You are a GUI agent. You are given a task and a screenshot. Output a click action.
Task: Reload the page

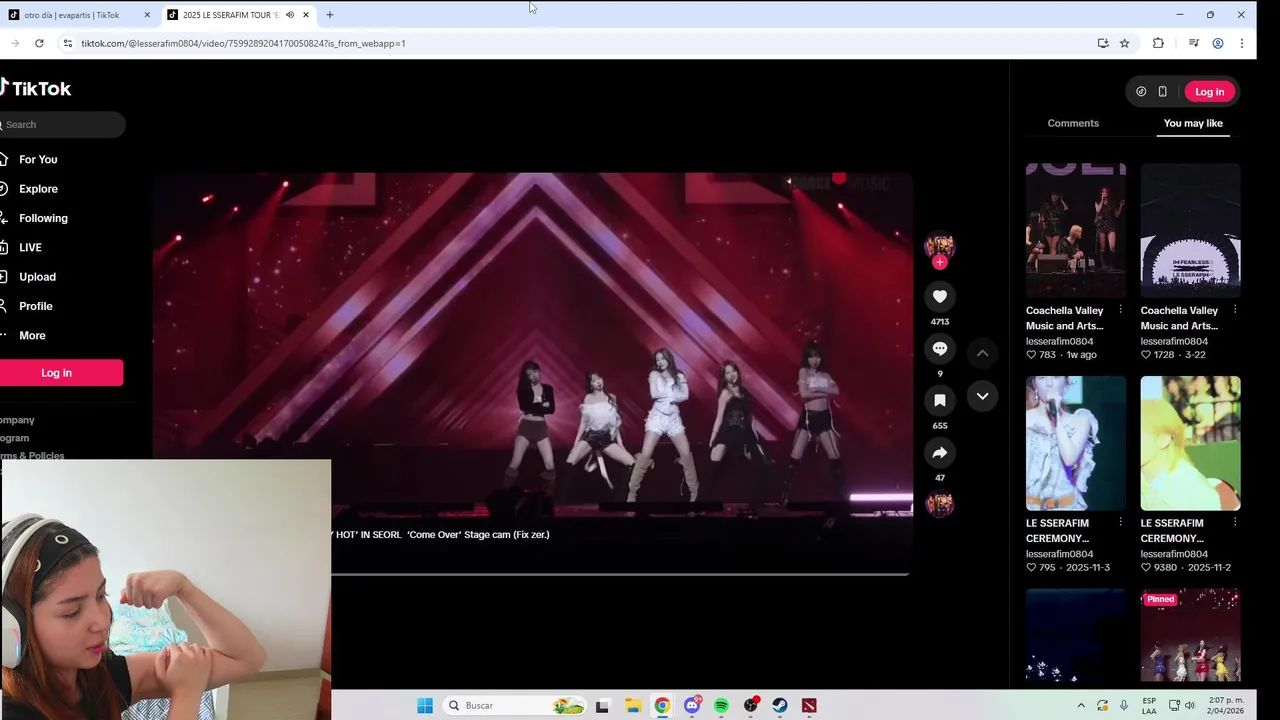point(39,43)
